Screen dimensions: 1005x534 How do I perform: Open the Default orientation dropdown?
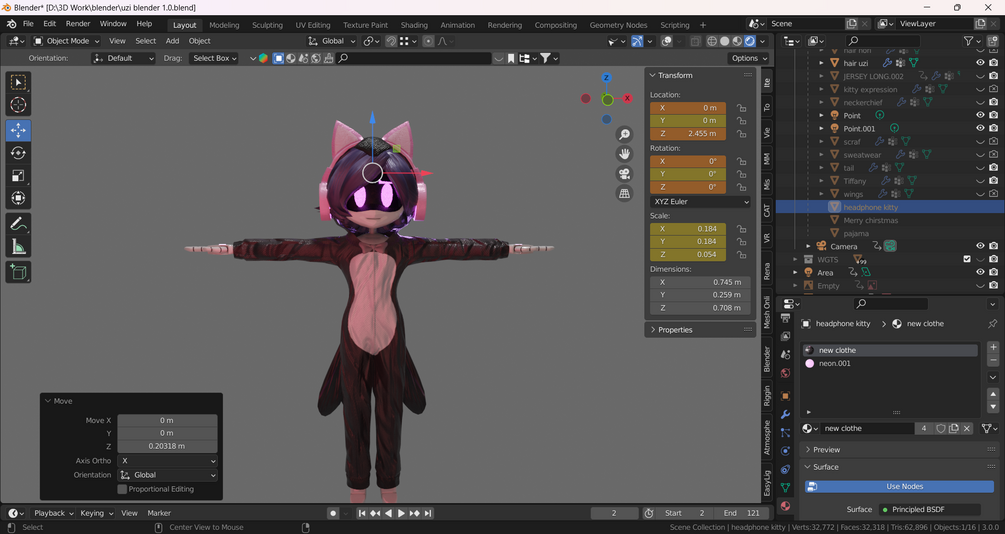(x=123, y=58)
